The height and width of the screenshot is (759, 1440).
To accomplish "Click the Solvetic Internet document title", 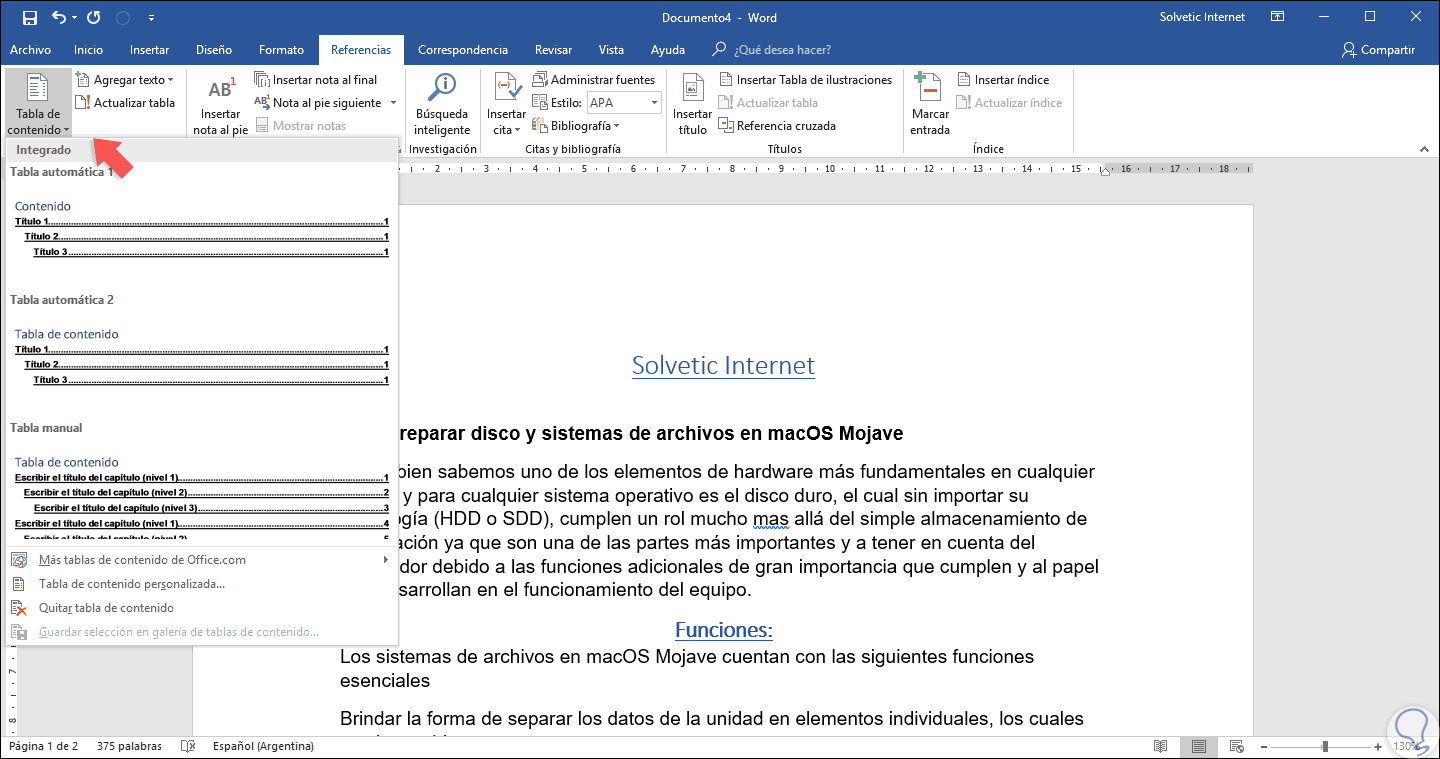I will tap(723, 366).
